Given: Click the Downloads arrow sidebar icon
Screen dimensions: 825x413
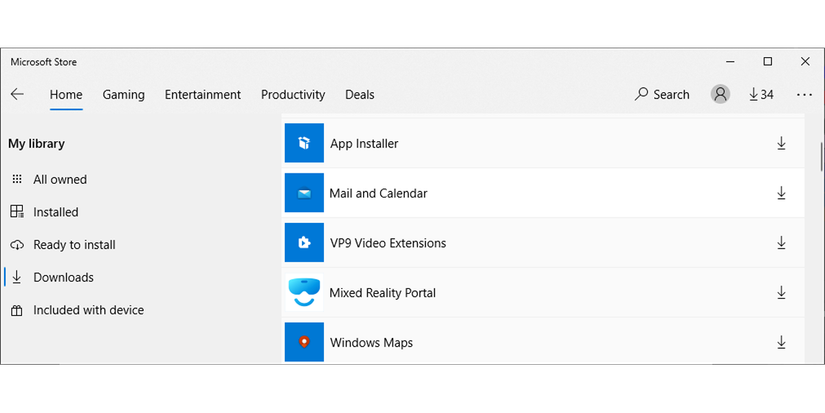Looking at the screenshot, I should [x=17, y=277].
